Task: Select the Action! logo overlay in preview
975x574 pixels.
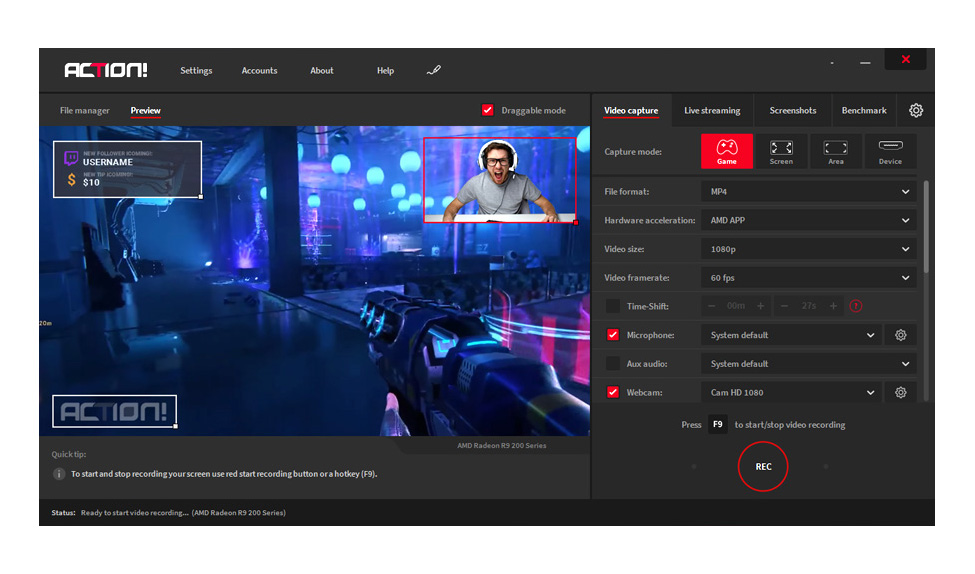Action: pyautogui.click(x=114, y=411)
